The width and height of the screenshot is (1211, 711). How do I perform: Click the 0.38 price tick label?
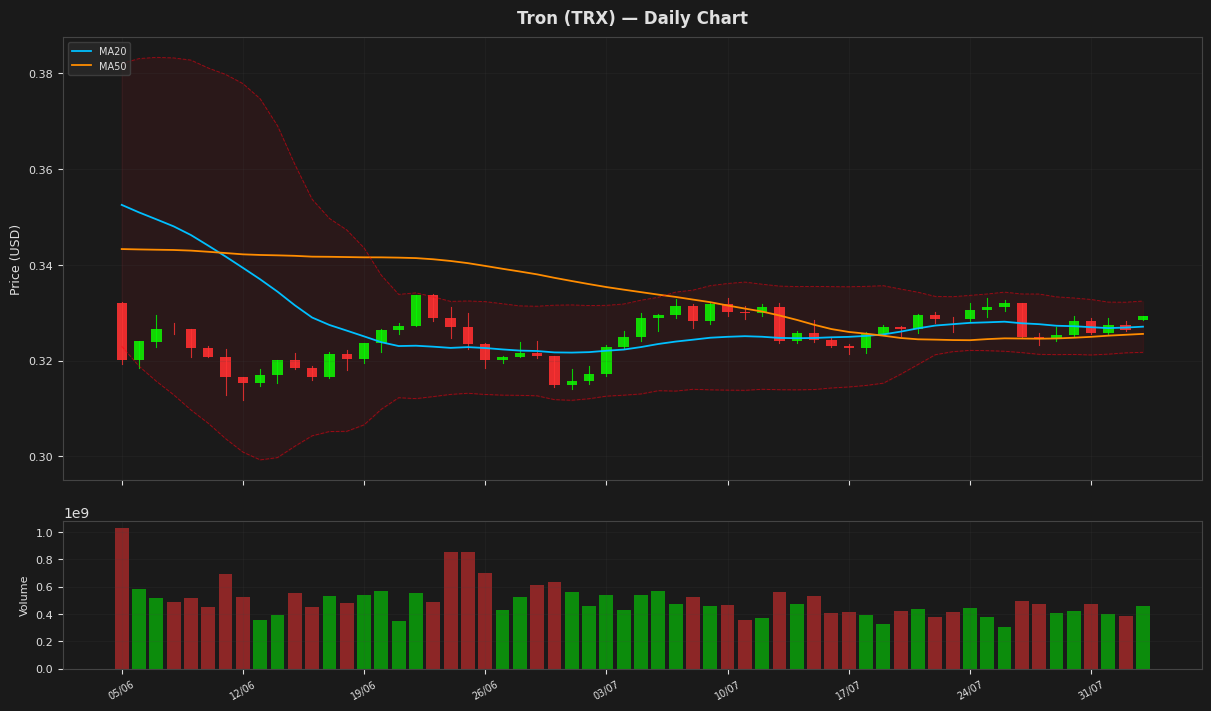[x=40, y=74]
